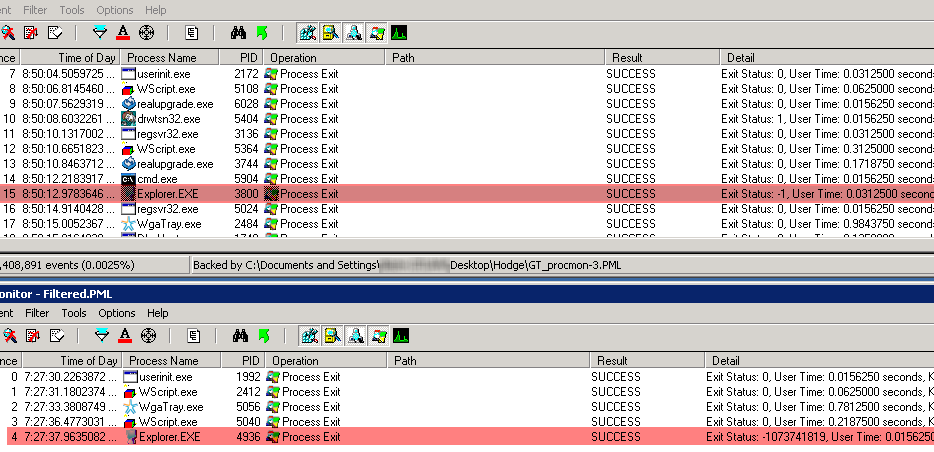Toggle Show Registry Activity in upper window
934x452 pixels.
(x=307, y=33)
